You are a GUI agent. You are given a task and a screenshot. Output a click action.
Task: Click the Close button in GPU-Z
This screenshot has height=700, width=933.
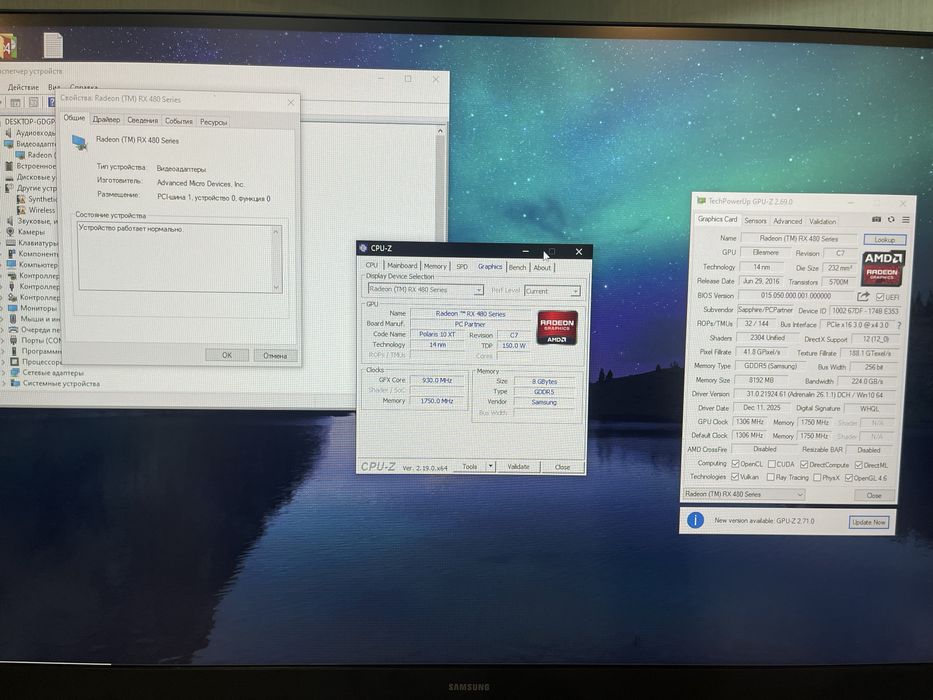click(x=873, y=495)
